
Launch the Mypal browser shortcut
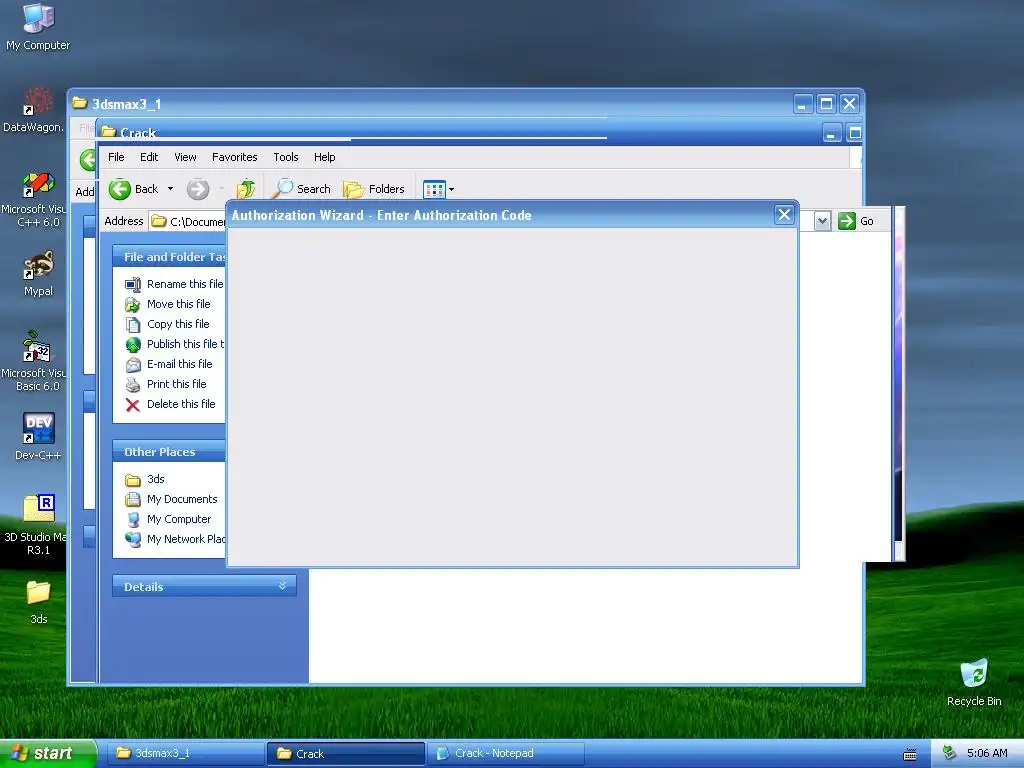[38, 274]
